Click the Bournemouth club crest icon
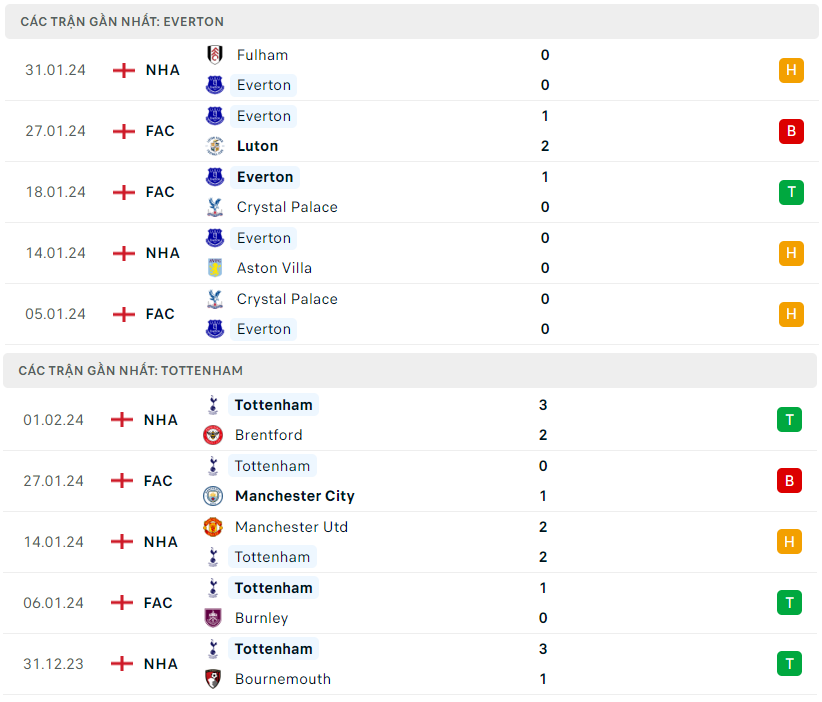 [x=213, y=679]
